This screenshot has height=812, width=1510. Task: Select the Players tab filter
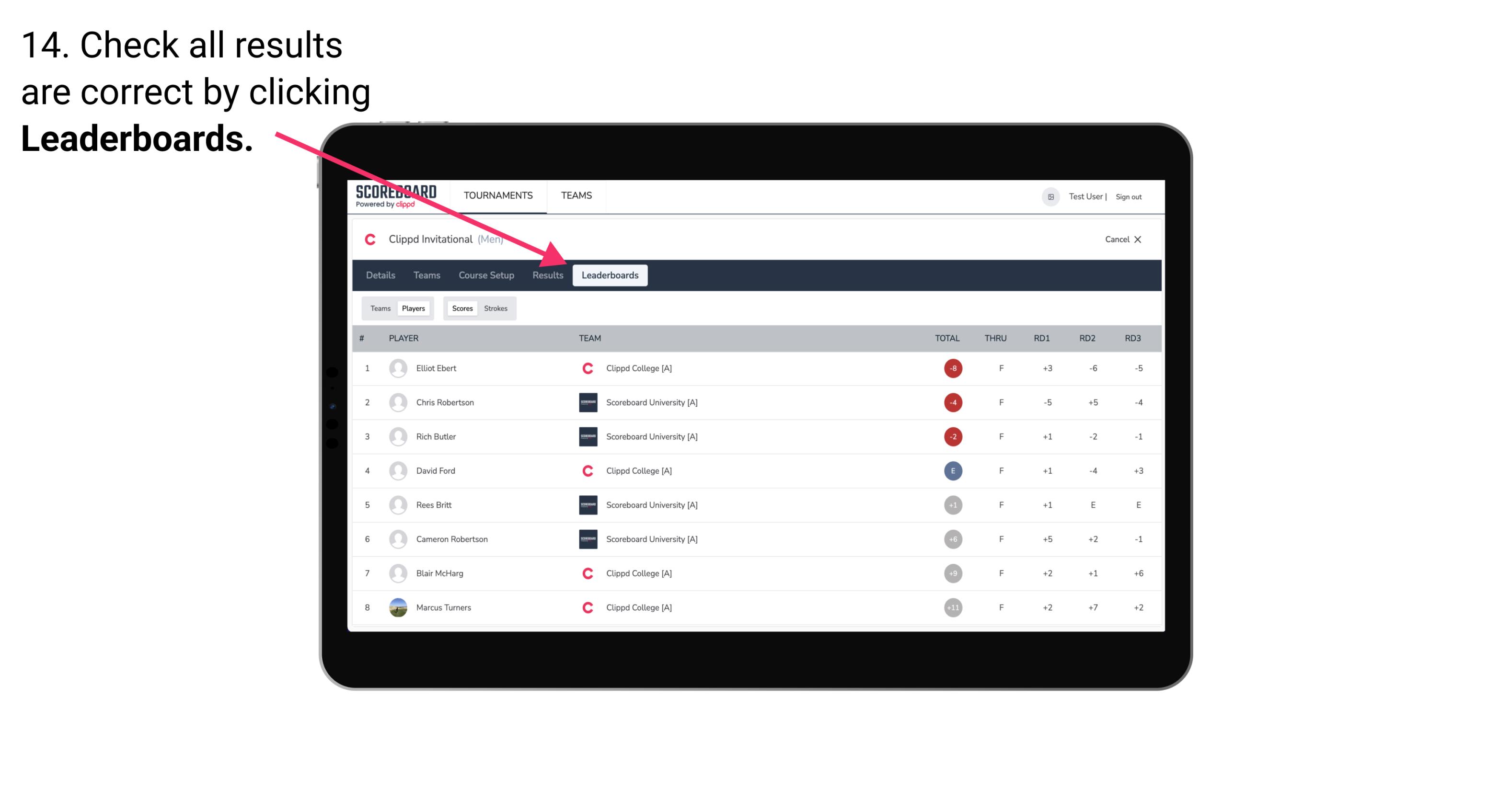coord(413,308)
